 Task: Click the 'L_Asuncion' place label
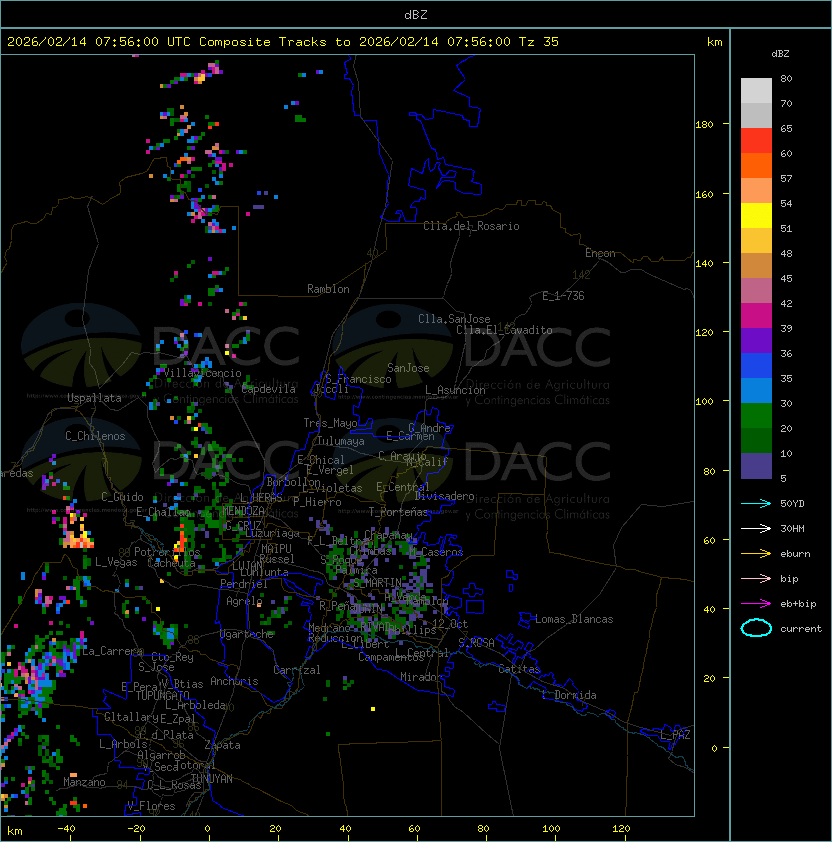pyautogui.click(x=455, y=390)
